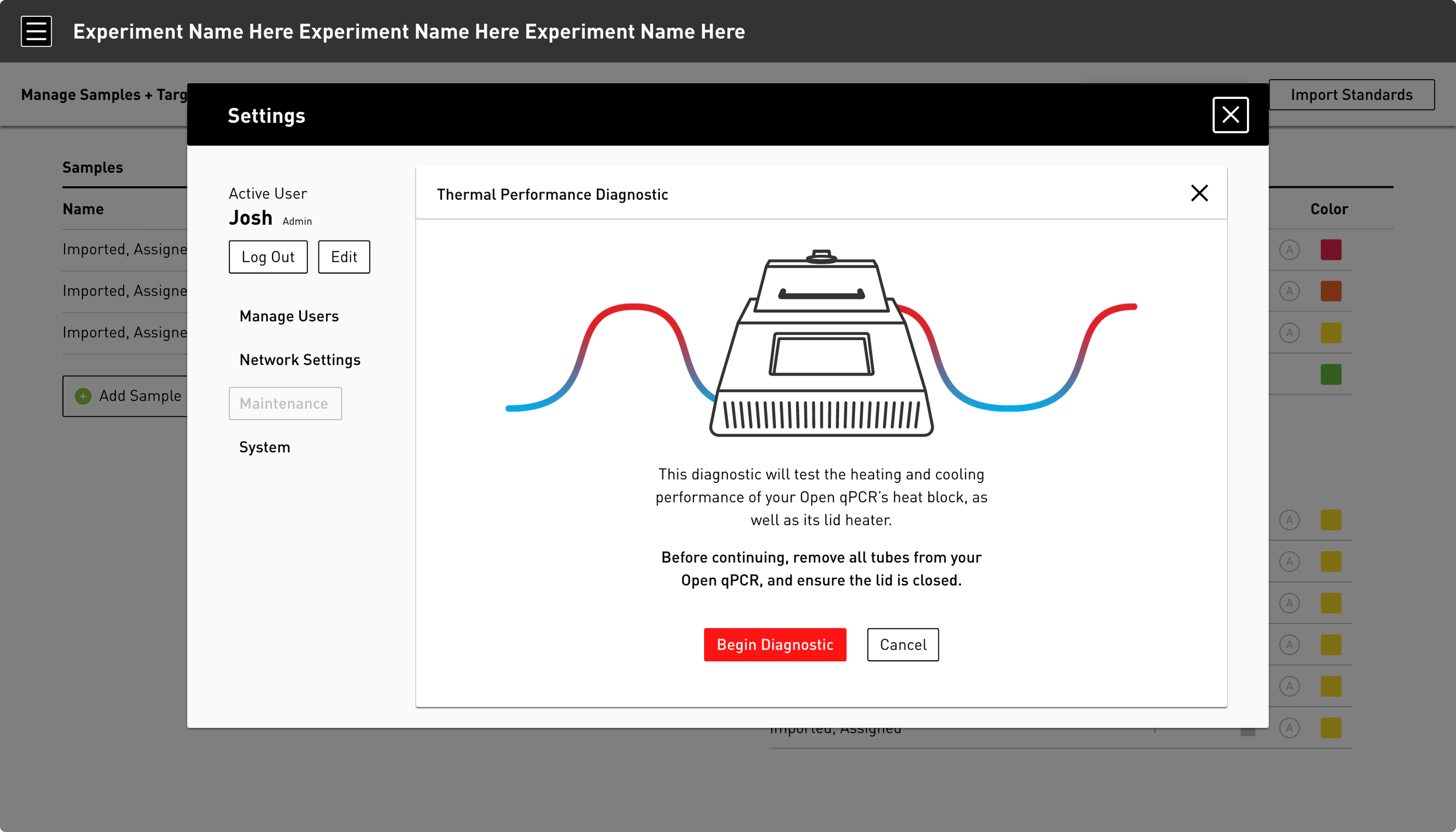
Task: Open the System settings section
Action: point(264,447)
